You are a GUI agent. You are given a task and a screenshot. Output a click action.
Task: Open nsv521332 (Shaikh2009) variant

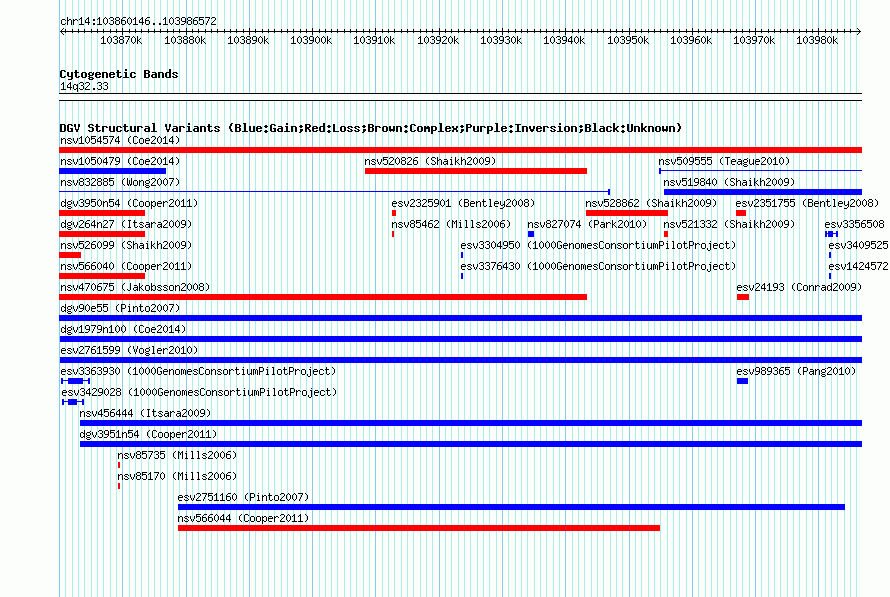click(729, 224)
